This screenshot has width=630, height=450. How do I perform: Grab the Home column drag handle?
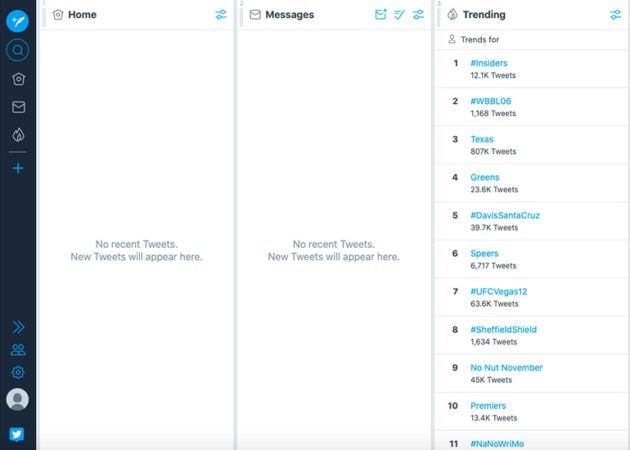point(44,15)
